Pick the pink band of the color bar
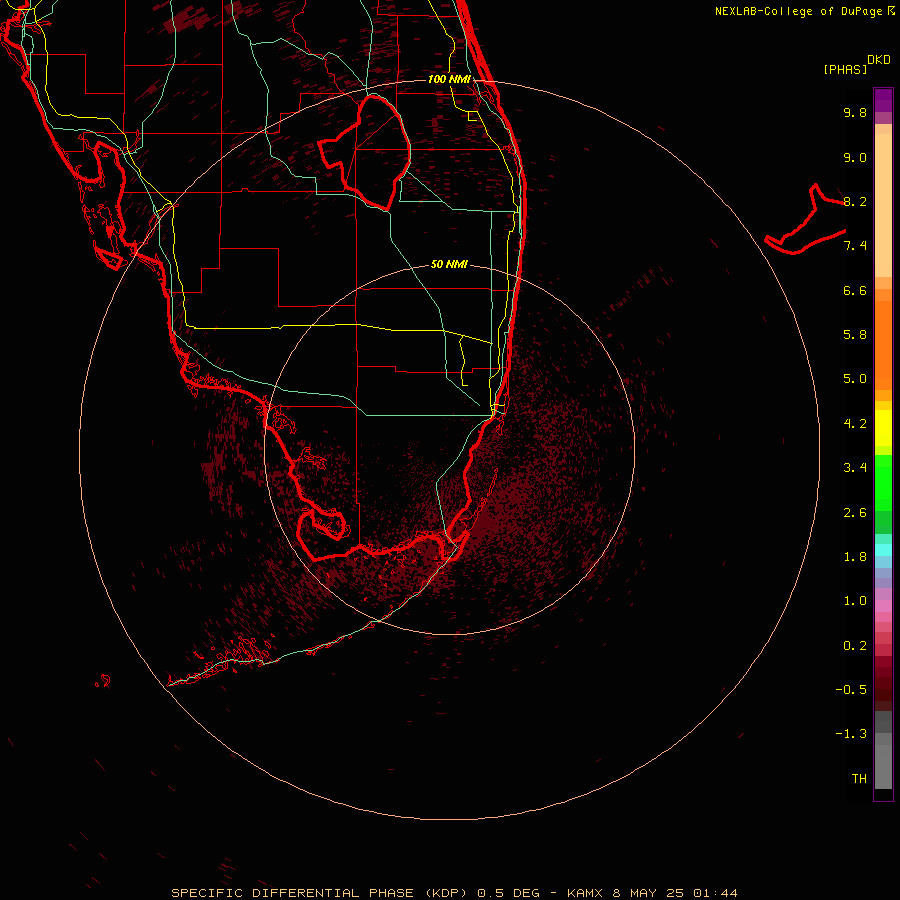Viewport: 900px width, 900px height. click(x=883, y=606)
